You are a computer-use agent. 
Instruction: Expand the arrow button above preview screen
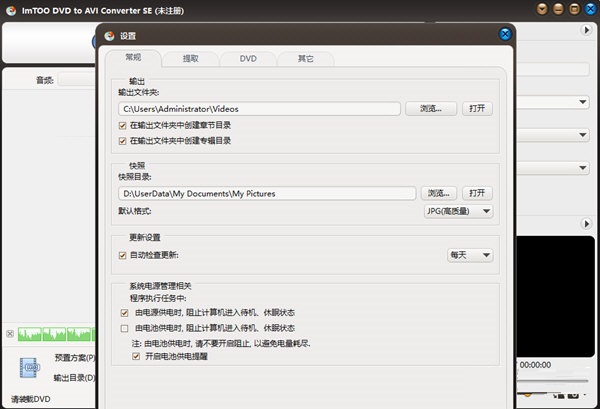coord(586,223)
